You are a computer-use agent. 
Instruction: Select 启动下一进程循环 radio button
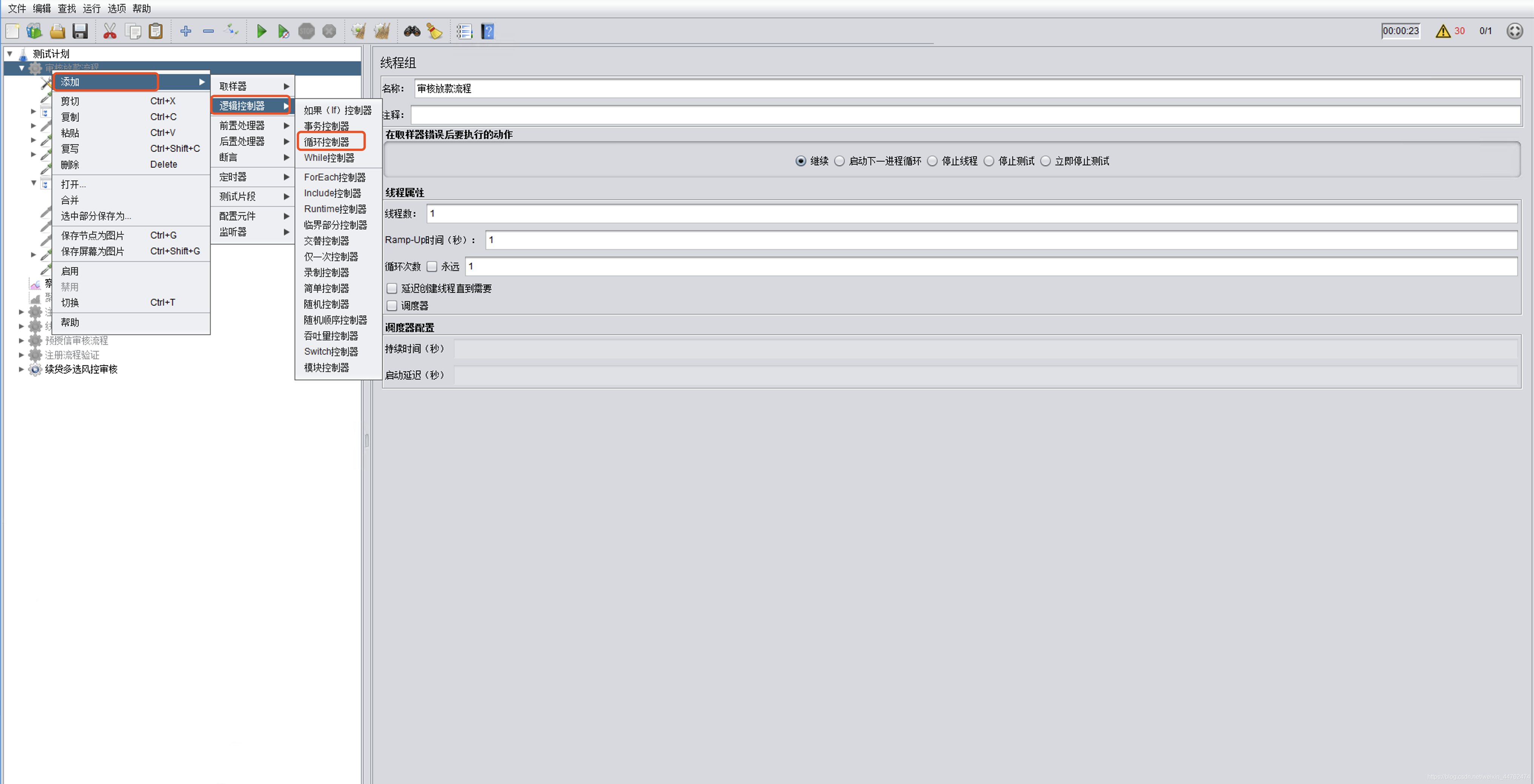click(x=839, y=161)
